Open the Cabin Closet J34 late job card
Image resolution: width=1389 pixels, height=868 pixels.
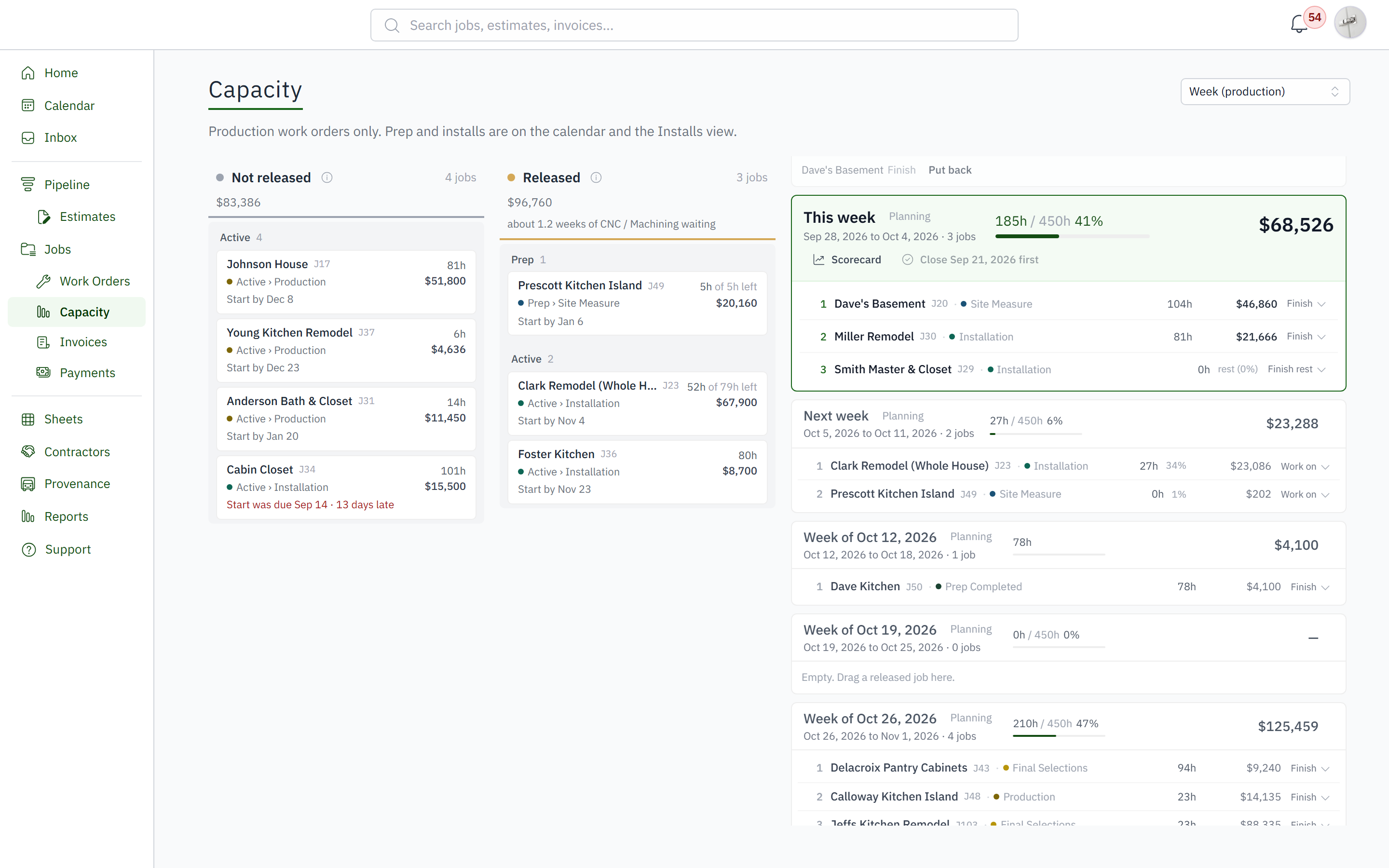coord(346,488)
